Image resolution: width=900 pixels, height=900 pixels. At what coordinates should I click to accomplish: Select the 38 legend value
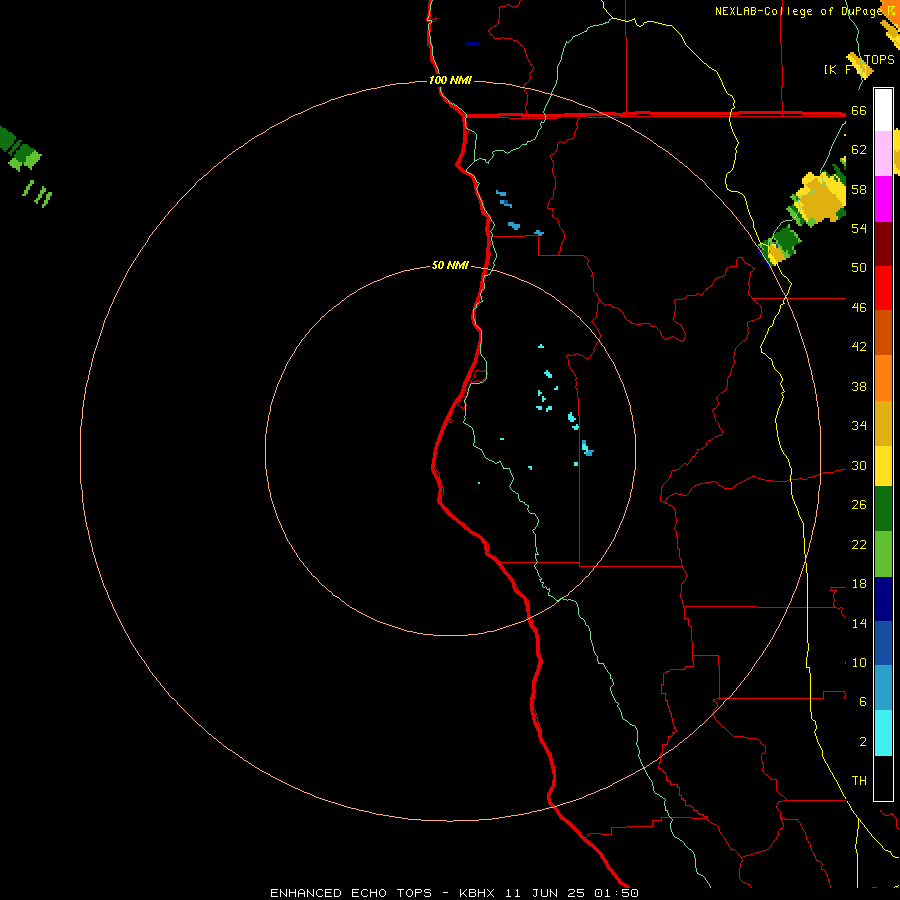(x=859, y=386)
